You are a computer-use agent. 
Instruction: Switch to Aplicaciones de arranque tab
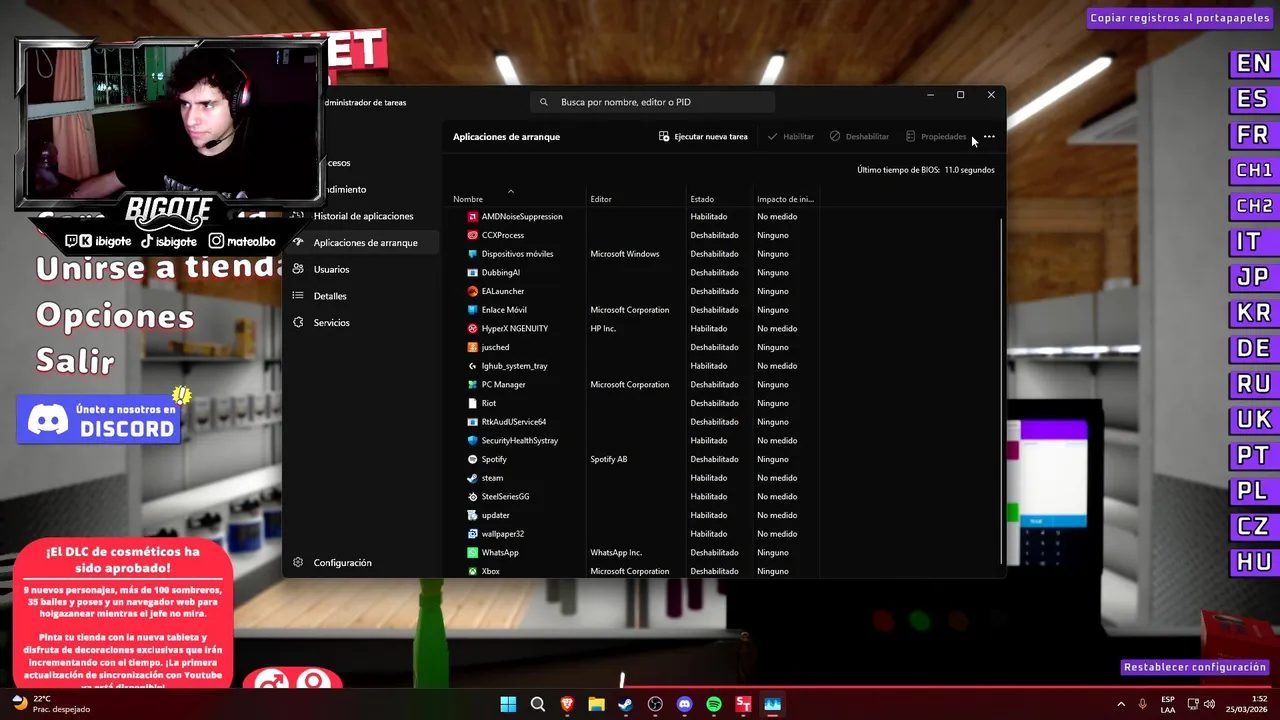click(x=365, y=242)
